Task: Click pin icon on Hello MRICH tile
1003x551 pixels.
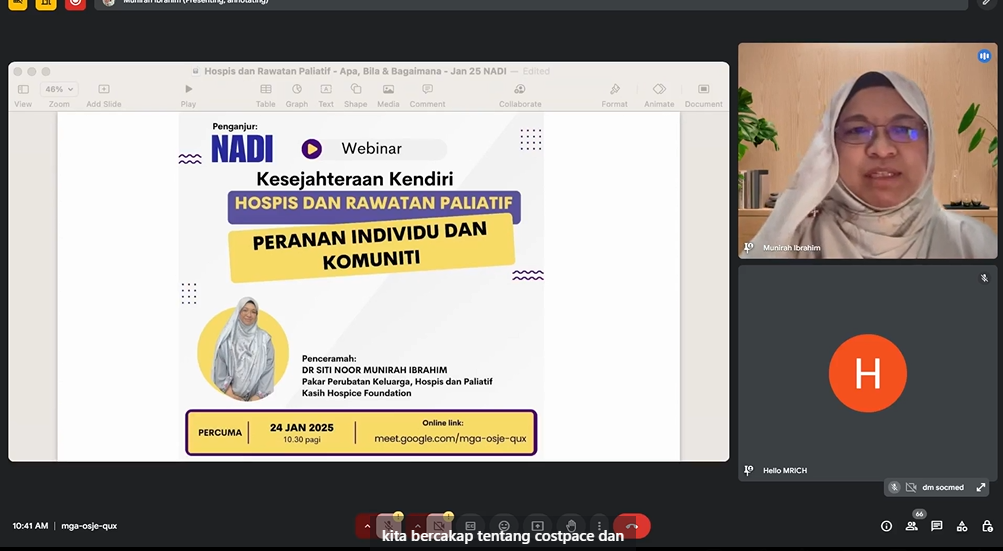Action: coord(748,470)
